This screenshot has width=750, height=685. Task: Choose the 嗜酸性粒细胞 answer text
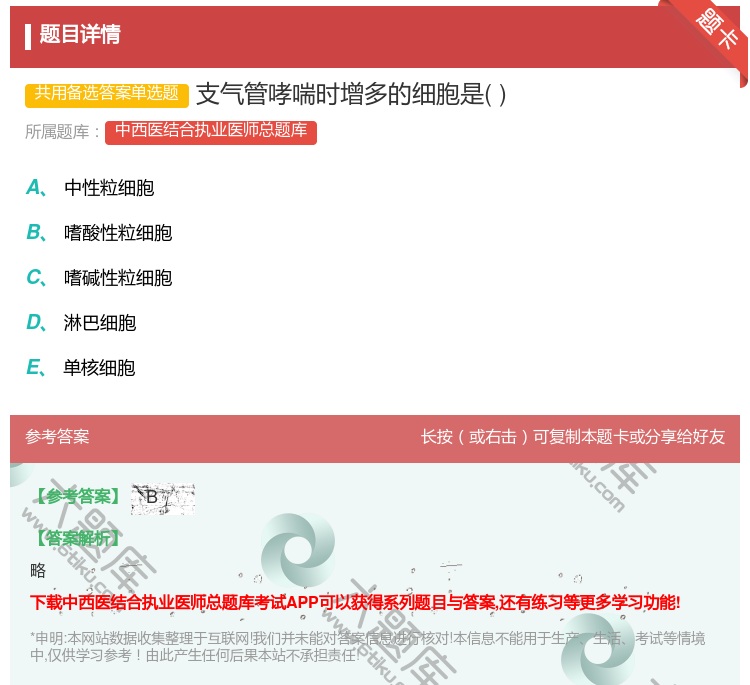coord(118,233)
